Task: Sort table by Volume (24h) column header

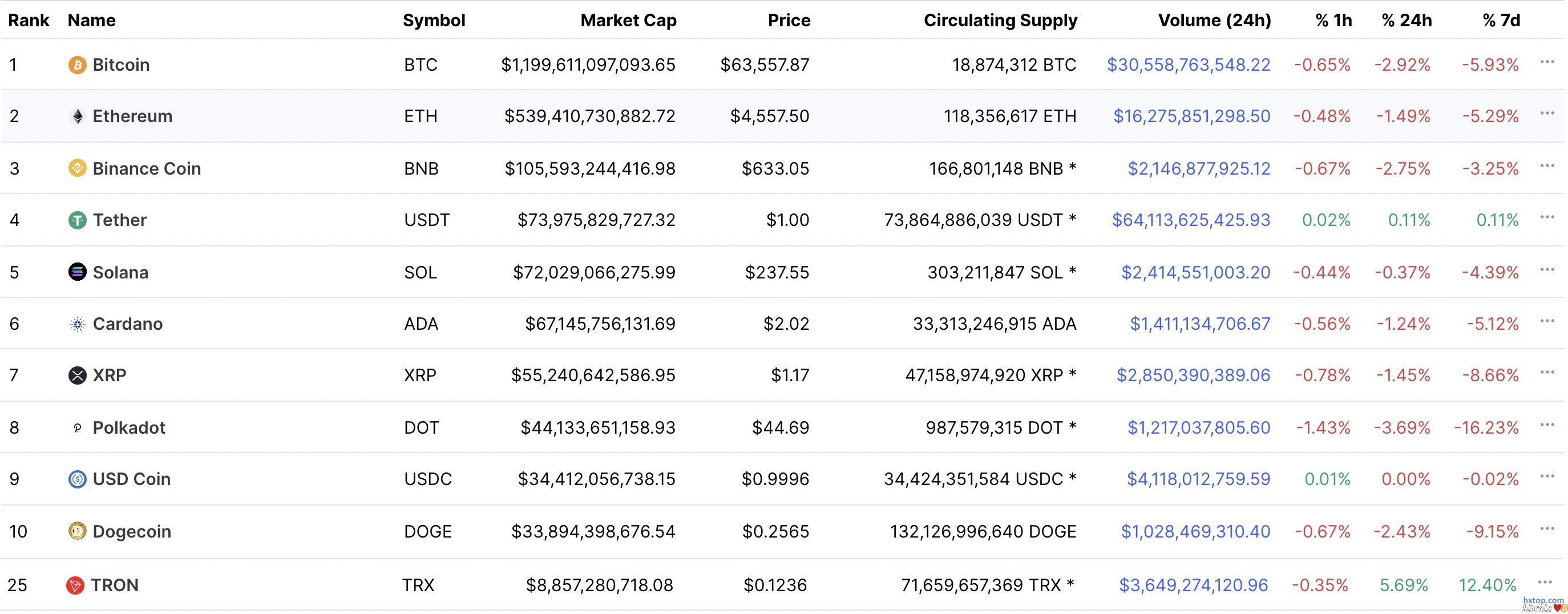Action: (1214, 20)
